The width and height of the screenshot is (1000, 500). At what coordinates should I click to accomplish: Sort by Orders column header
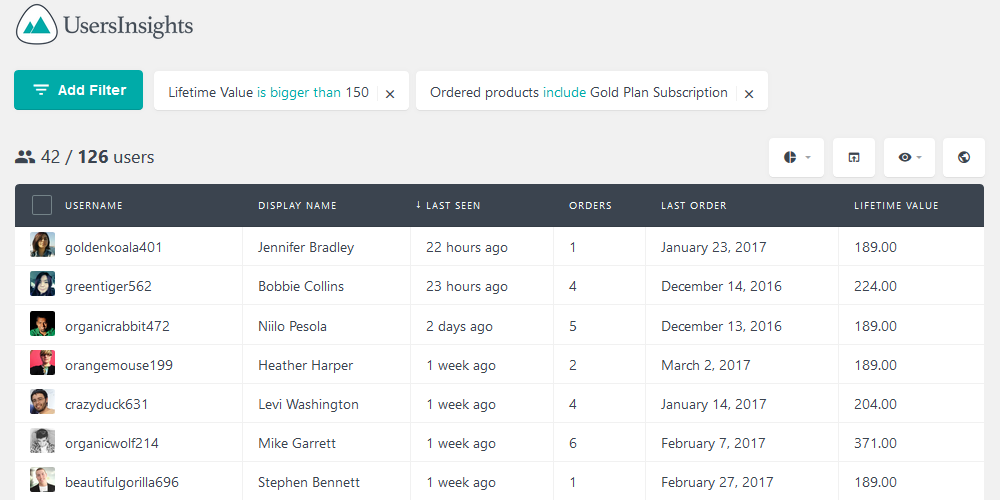[590, 205]
